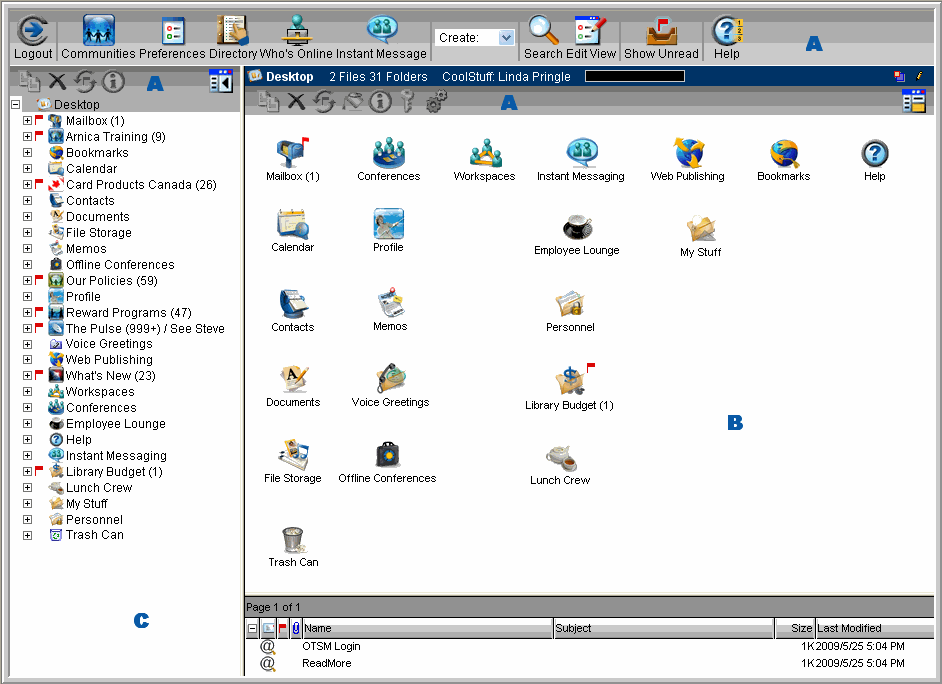This screenshot has width=942, height=684.
Task: Collapse the file list minus box
Action: (x=252, y=628)
